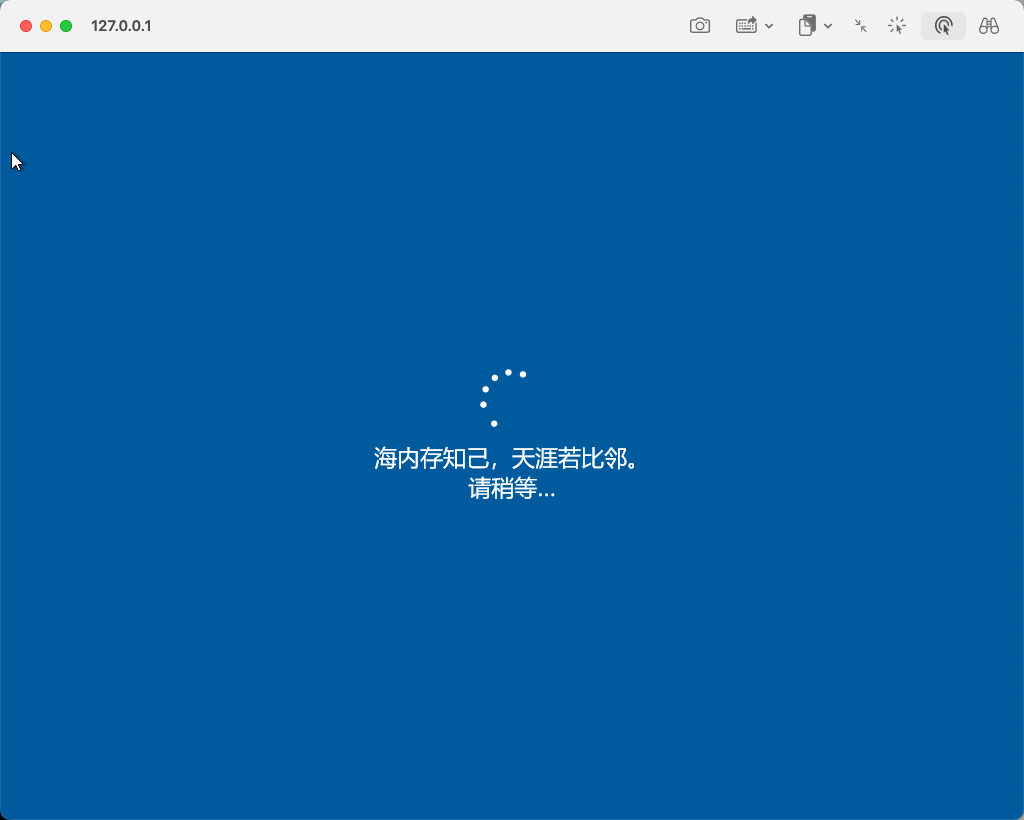Click the 127.0.0.1 window title
The height and width of the screenshot is (820, 1024).
[121, 26]
